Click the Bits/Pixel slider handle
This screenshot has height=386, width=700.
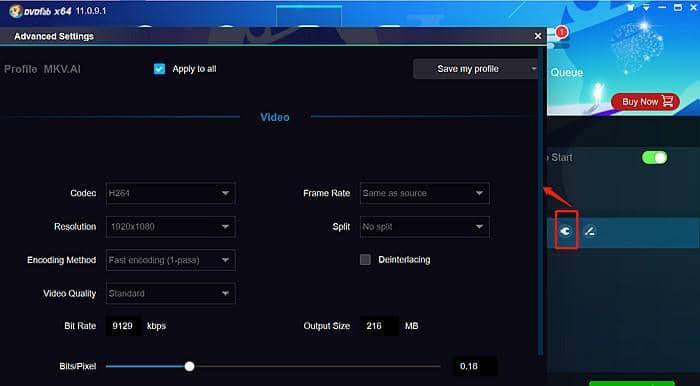click(x=190, y=366)
